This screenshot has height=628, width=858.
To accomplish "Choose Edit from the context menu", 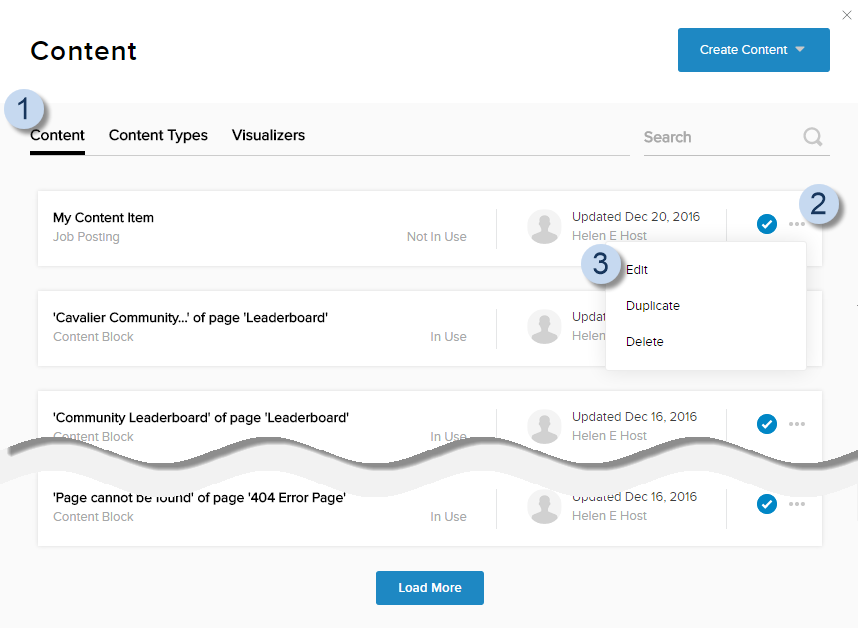I will [x=638, y=270].
